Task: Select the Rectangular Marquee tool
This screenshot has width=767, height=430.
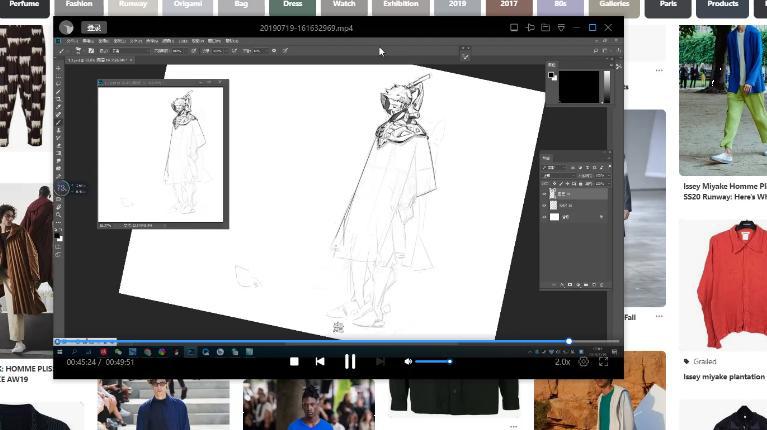Action: coord(59,76)
